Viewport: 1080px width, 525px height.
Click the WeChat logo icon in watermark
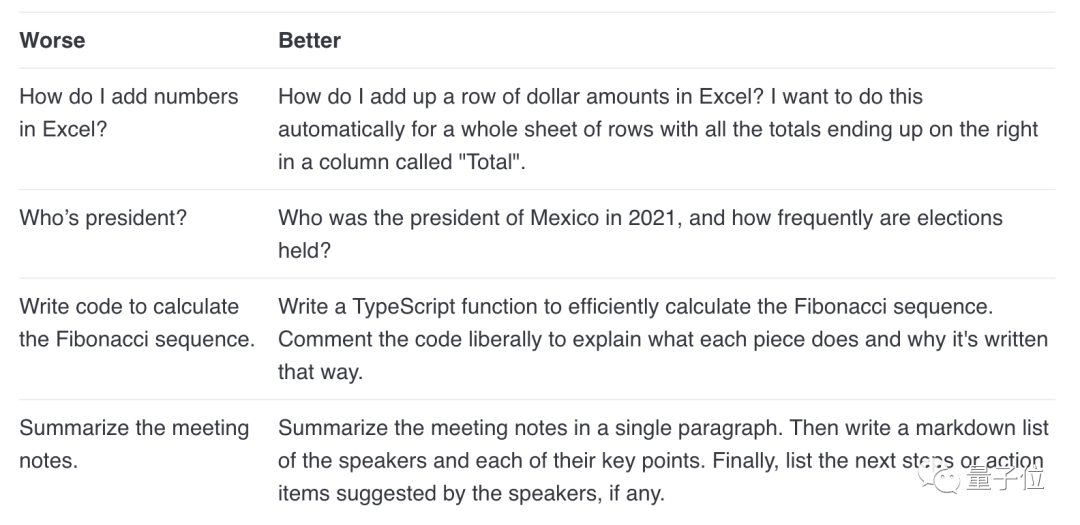(x=940, y=477)
